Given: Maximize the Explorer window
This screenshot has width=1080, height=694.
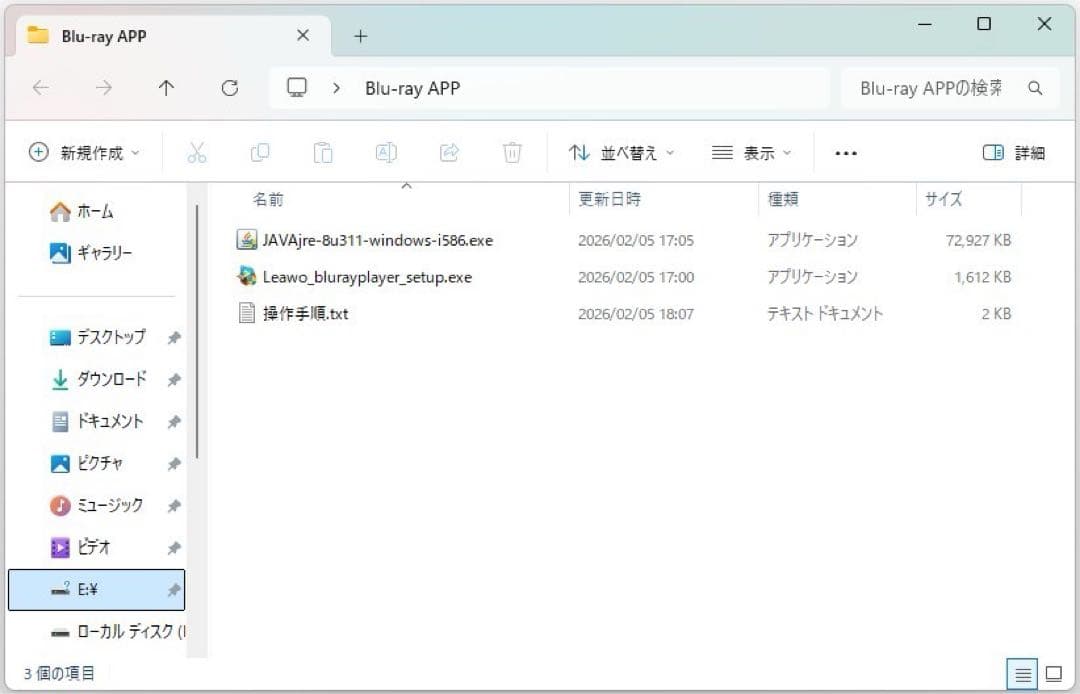Looking at the screenshot, I should 984,24.
